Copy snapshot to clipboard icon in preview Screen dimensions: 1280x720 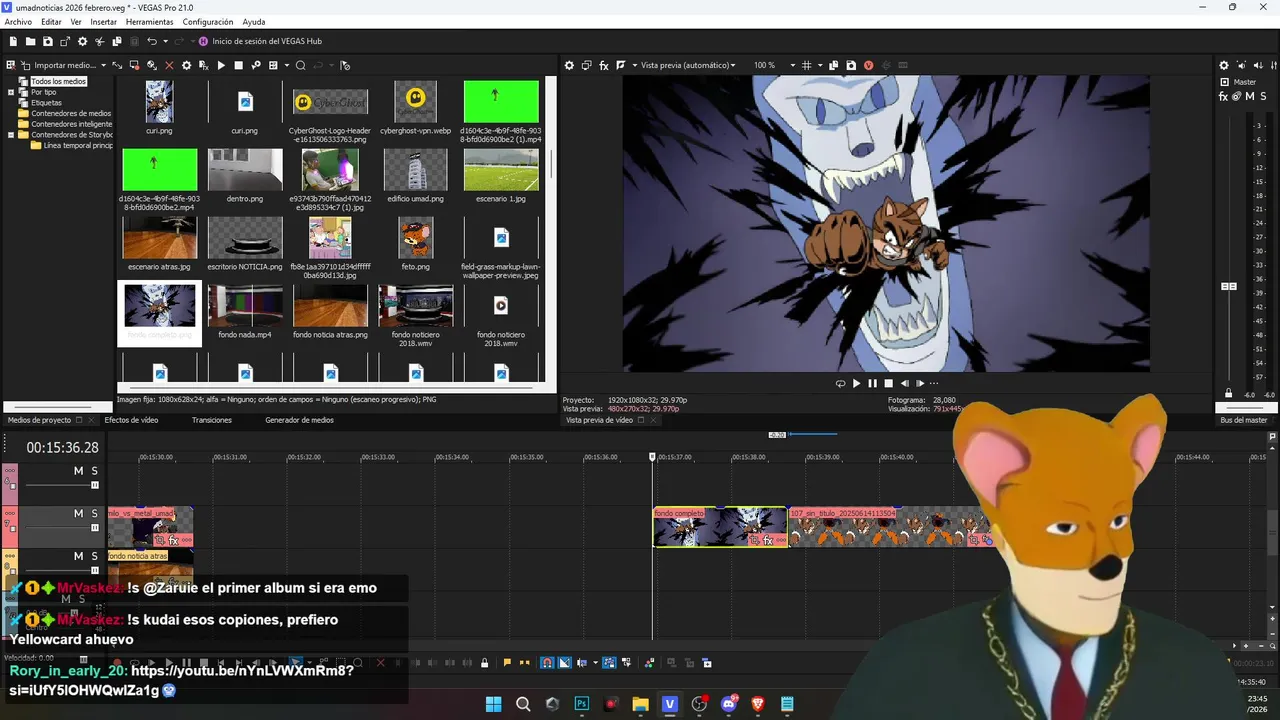click(834, 65)
